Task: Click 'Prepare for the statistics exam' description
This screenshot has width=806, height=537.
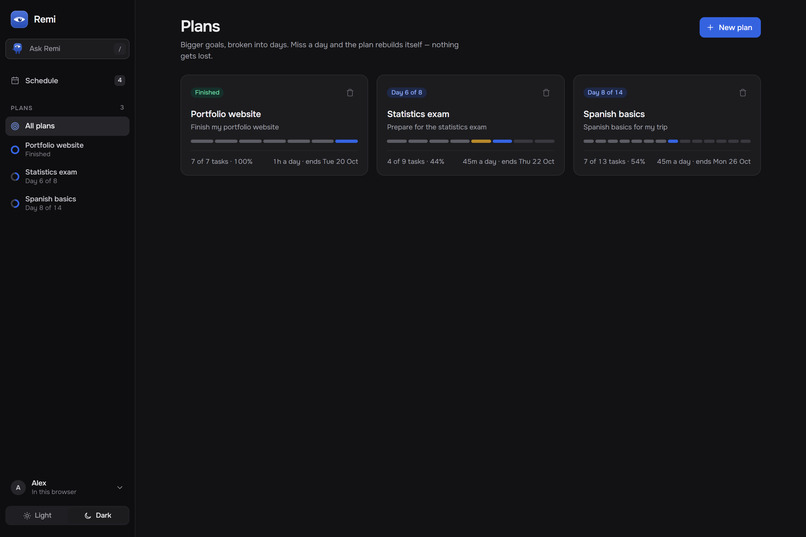Action: click(x=437, y=127)
